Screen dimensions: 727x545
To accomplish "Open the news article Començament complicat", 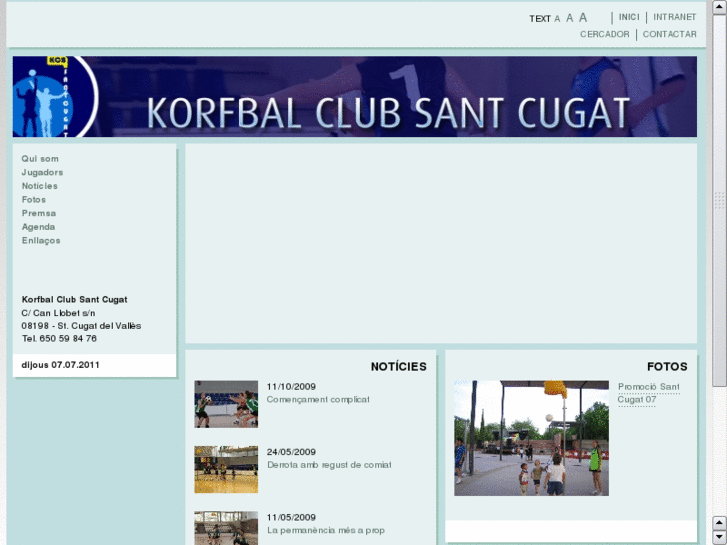I will click(x=318, y=399).
